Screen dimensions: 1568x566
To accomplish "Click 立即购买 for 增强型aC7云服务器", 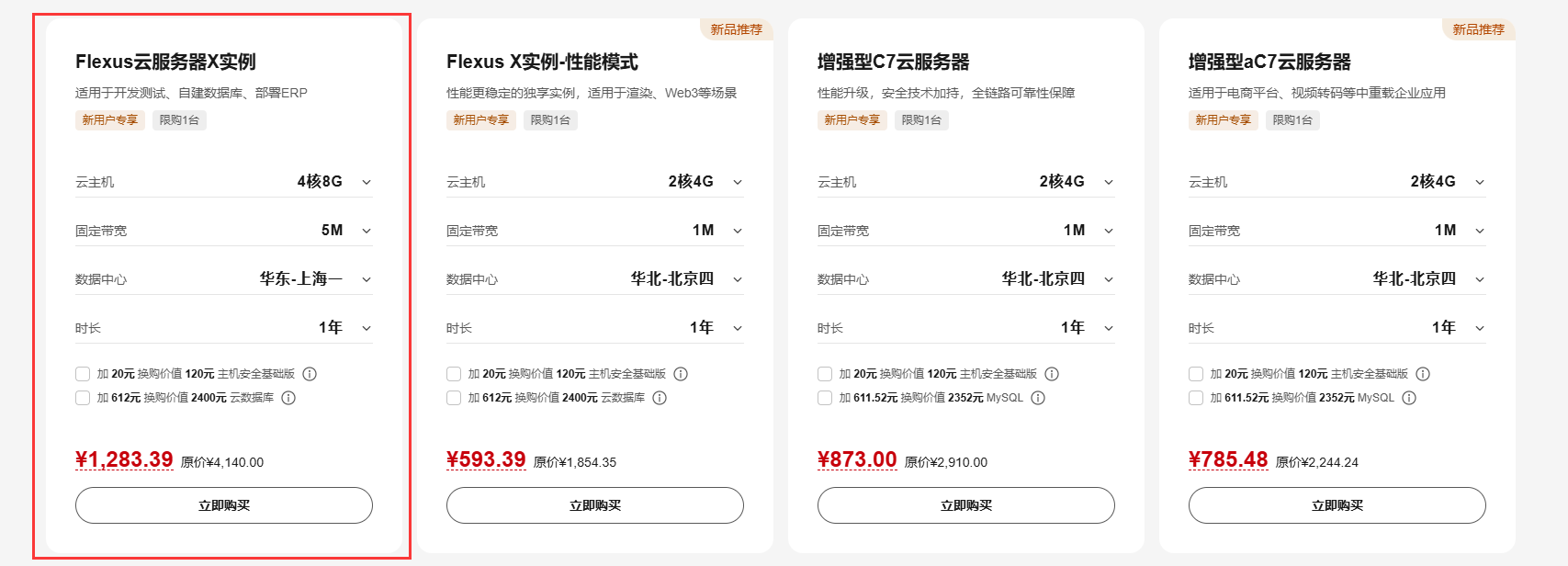I will click(x=1337, y=505).
